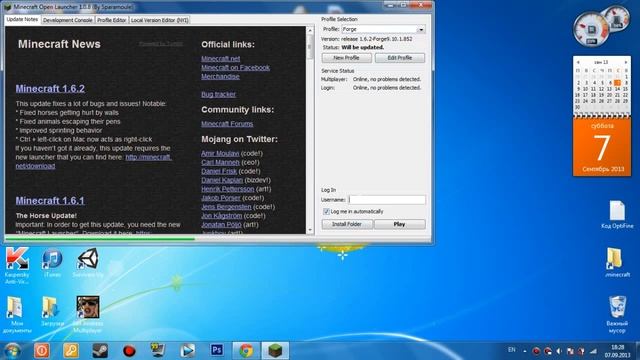Open the Загрузки folder shortcut
640x360 pixels.
pos(52,311)
